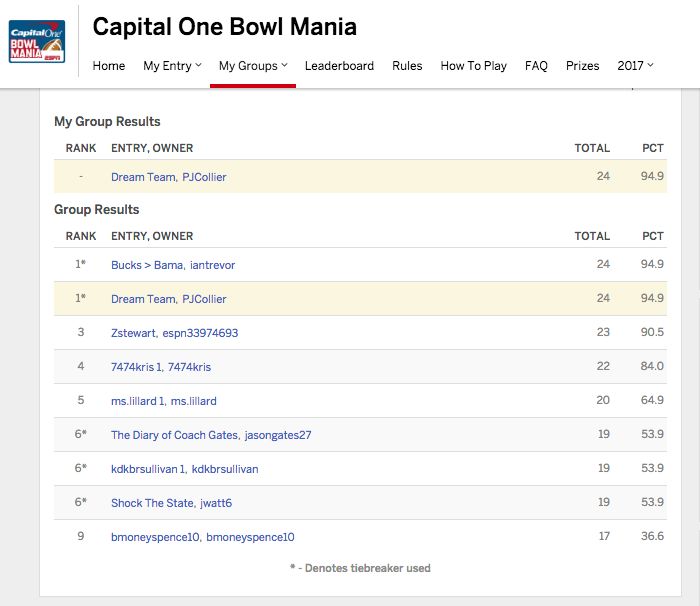Expand the My Groups dropdown menu
700x606 pixels.
click(x=253, y=66)
